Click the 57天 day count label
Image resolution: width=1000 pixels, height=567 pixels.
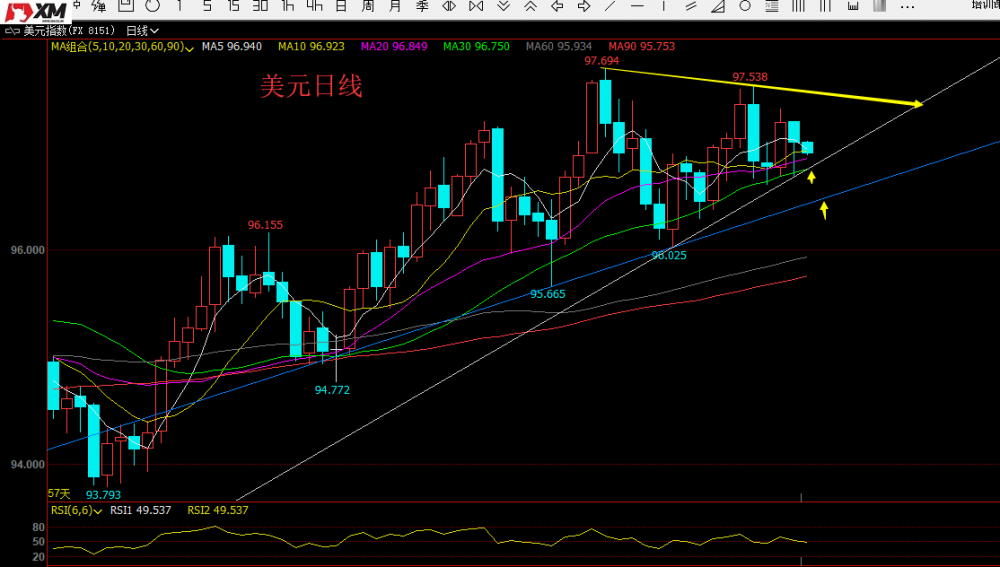click(59, 494)
